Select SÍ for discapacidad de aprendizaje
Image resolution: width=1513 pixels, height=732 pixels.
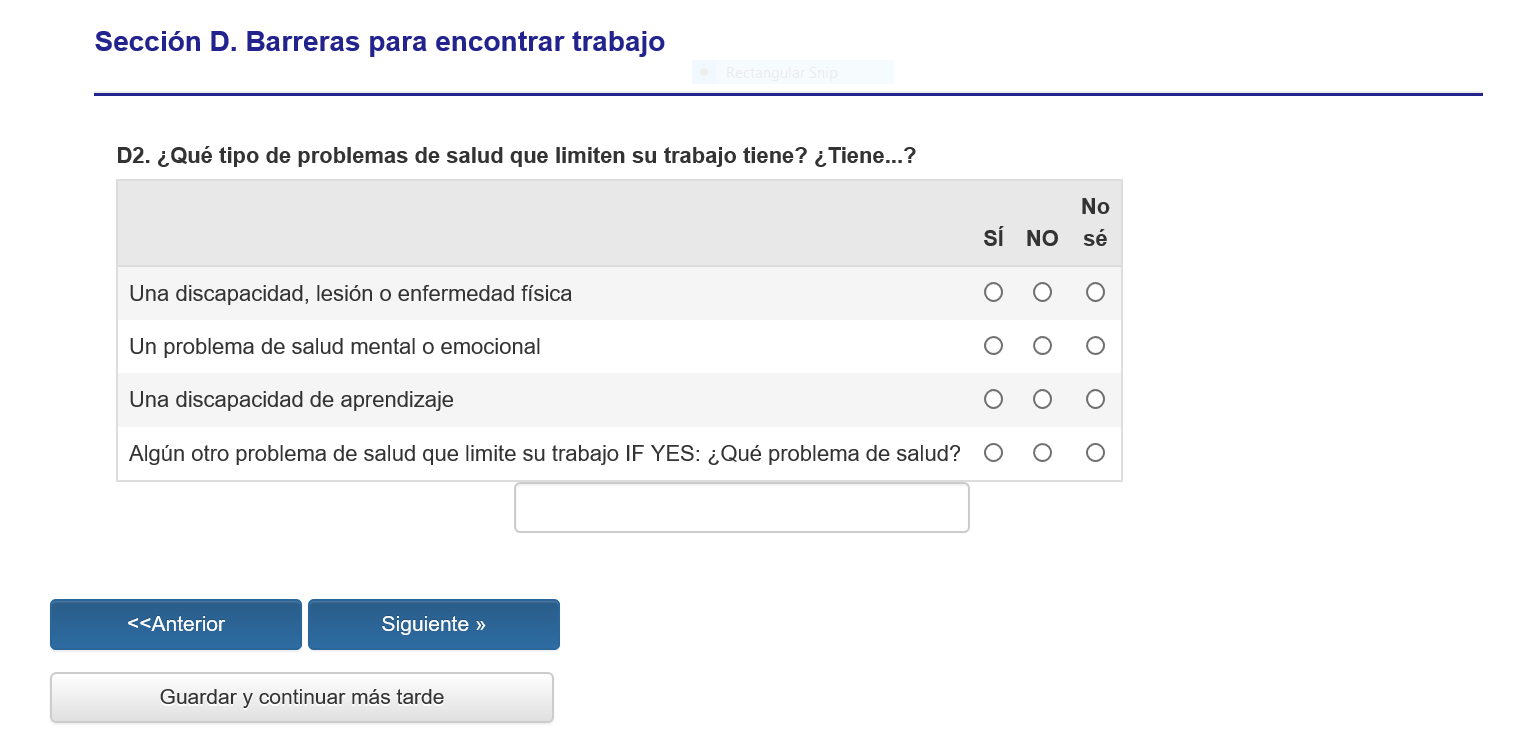point(993,399)
